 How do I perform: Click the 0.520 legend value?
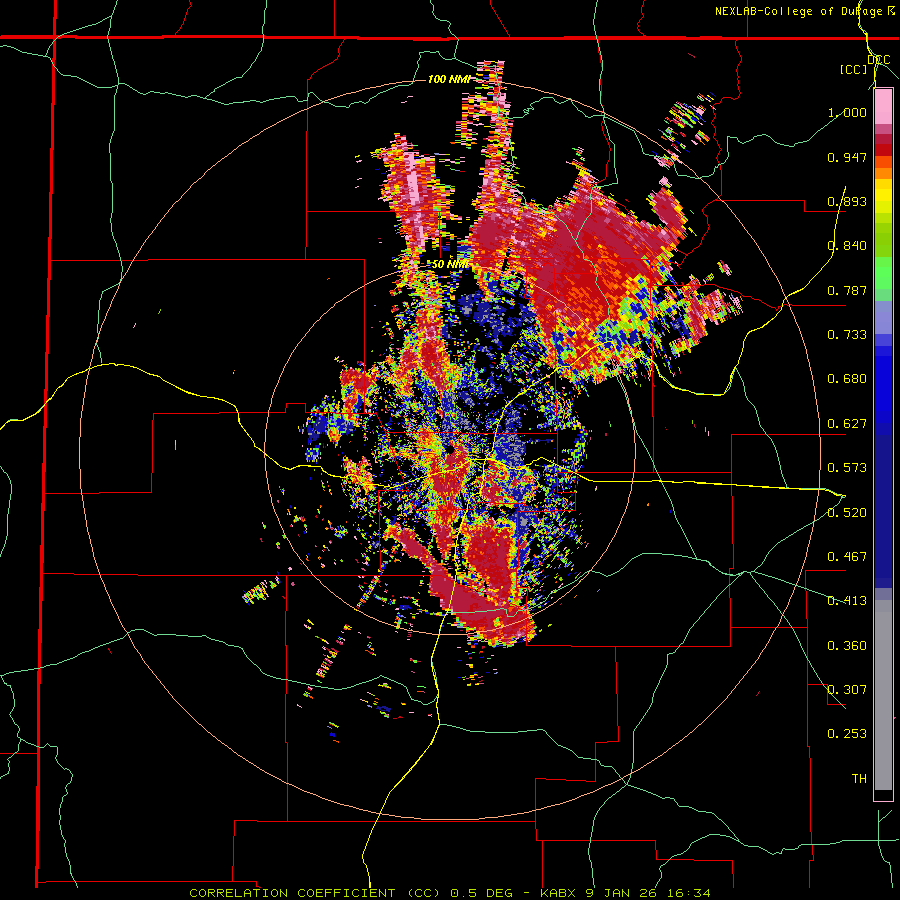[x=847, y=513]
